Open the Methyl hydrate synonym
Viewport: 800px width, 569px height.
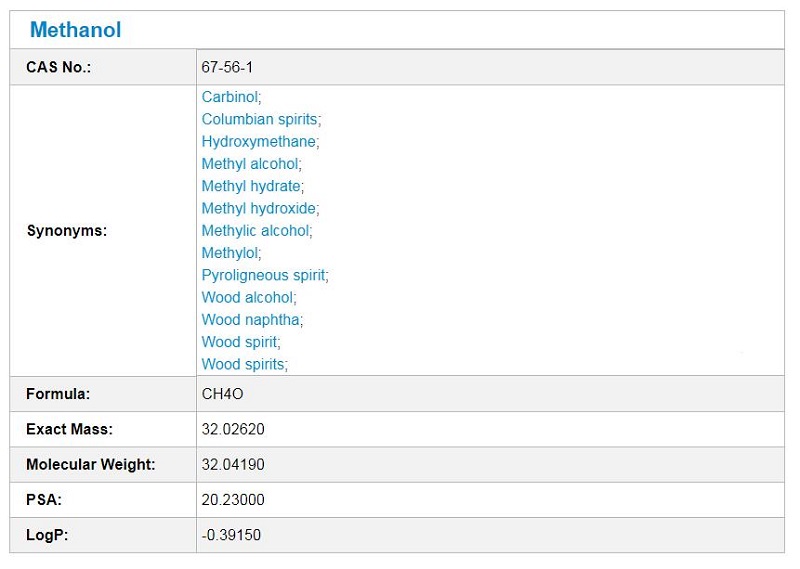[x=250, y=186]
